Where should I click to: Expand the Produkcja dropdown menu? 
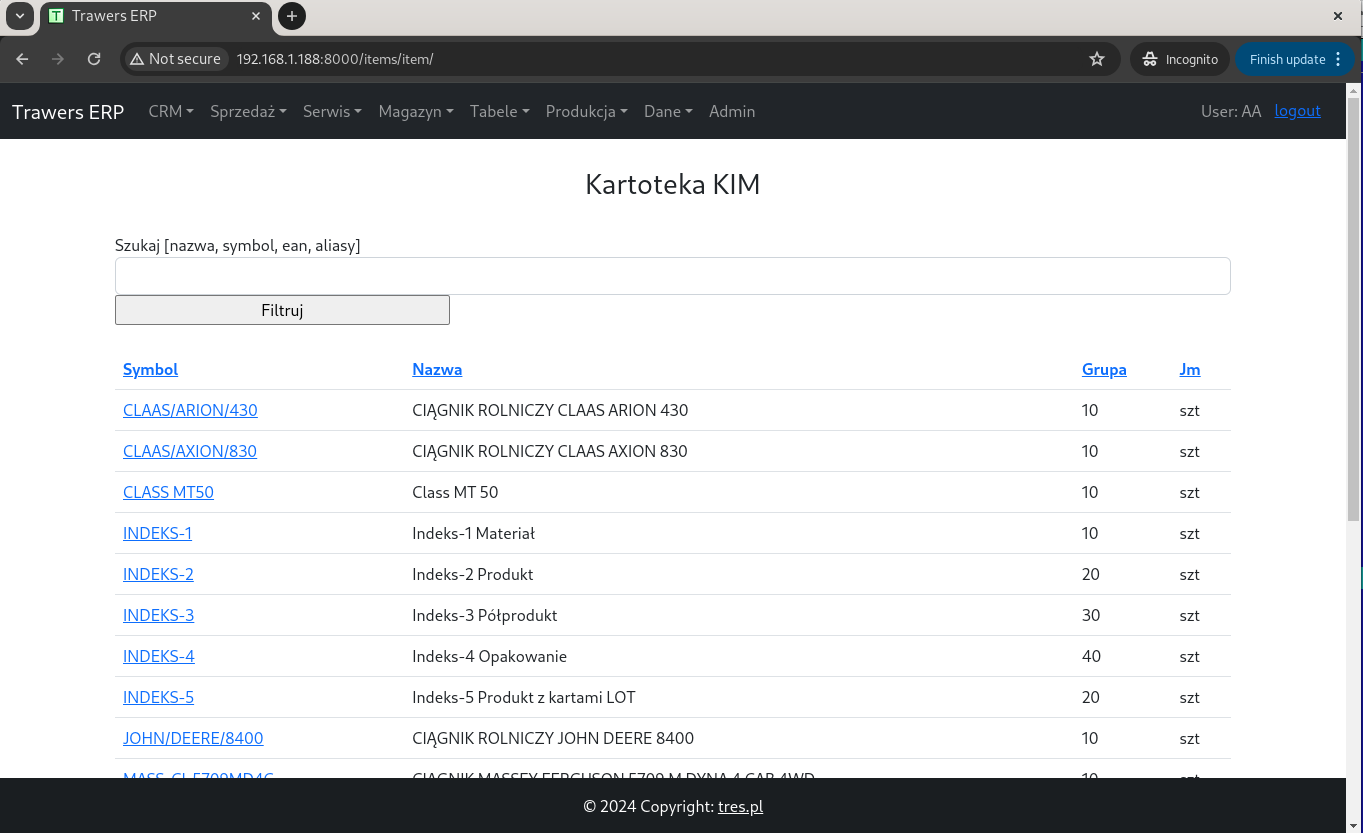pyautogui.click(x=586, y=111)
